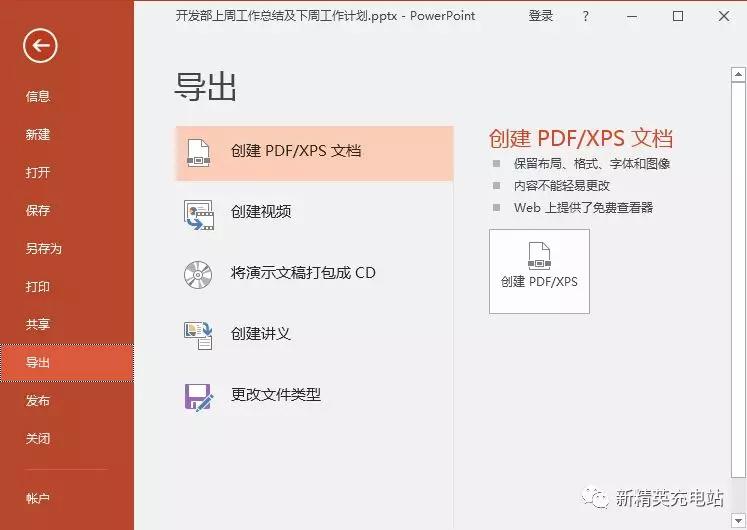Click the PDF/XPS document icon in export list
Image resolution: width=747 pixels, height=530 pixels.
point(198,152)
